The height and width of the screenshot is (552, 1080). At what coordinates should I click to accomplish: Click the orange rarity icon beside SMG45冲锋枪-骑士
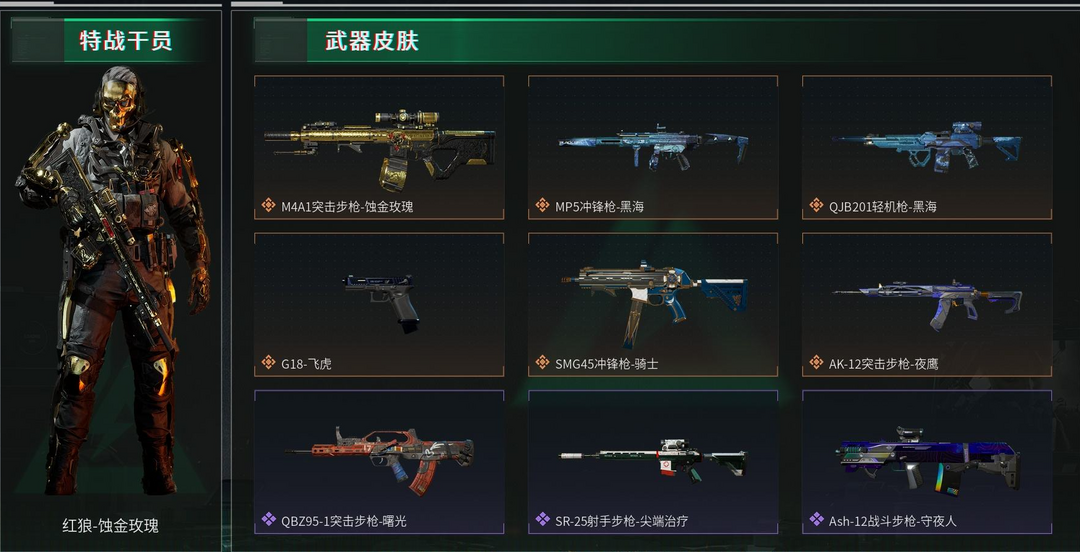point(543,362)
